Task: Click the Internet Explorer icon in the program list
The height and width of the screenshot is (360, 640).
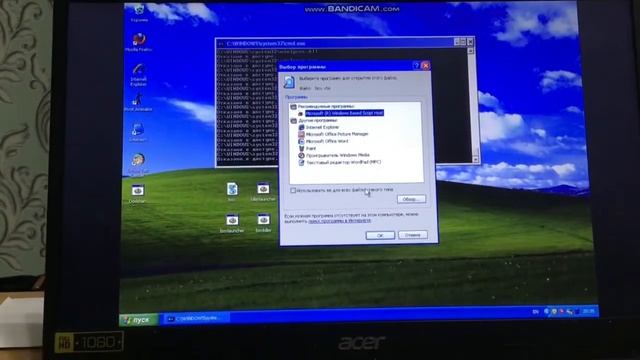Action: point(301,127)
